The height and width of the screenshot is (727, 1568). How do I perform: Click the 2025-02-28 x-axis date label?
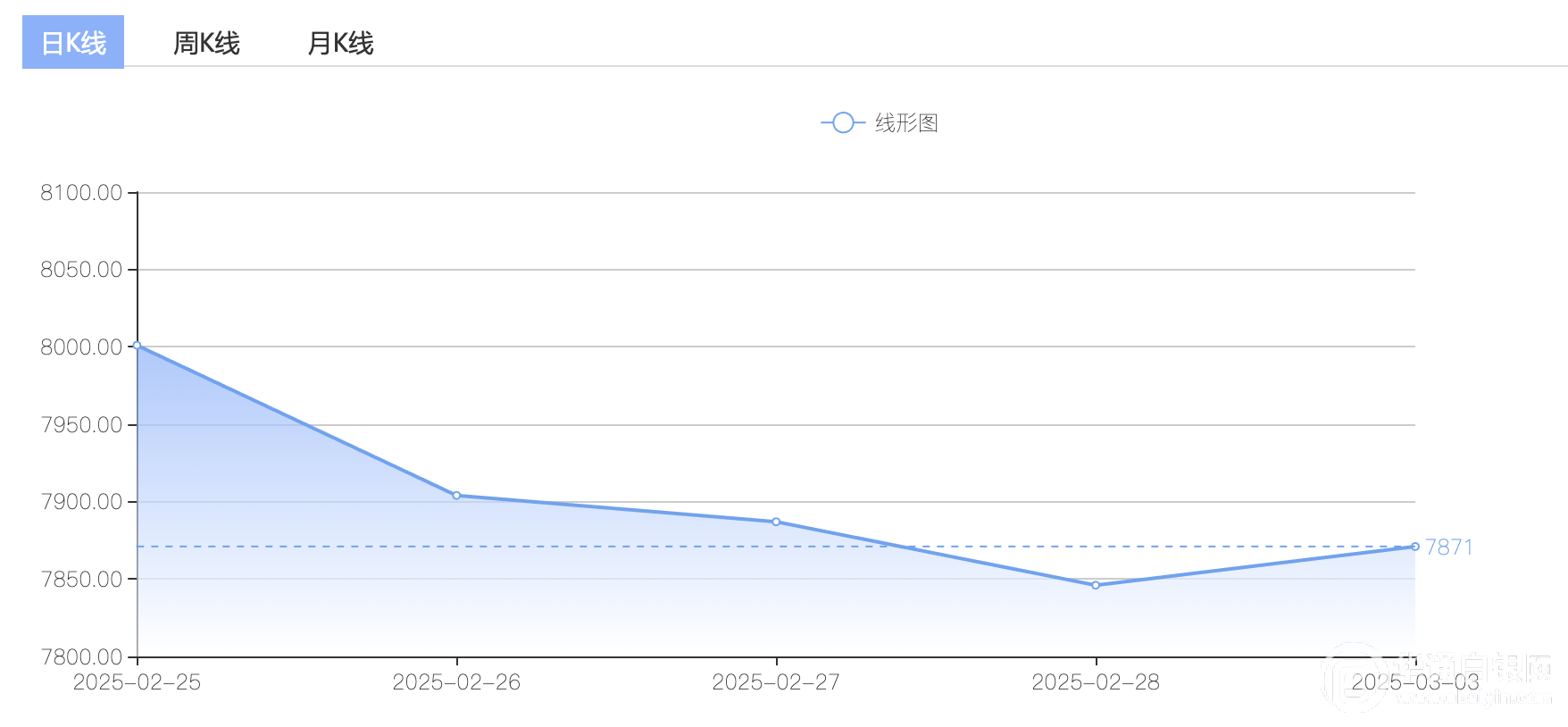(x=1096, y=682)
